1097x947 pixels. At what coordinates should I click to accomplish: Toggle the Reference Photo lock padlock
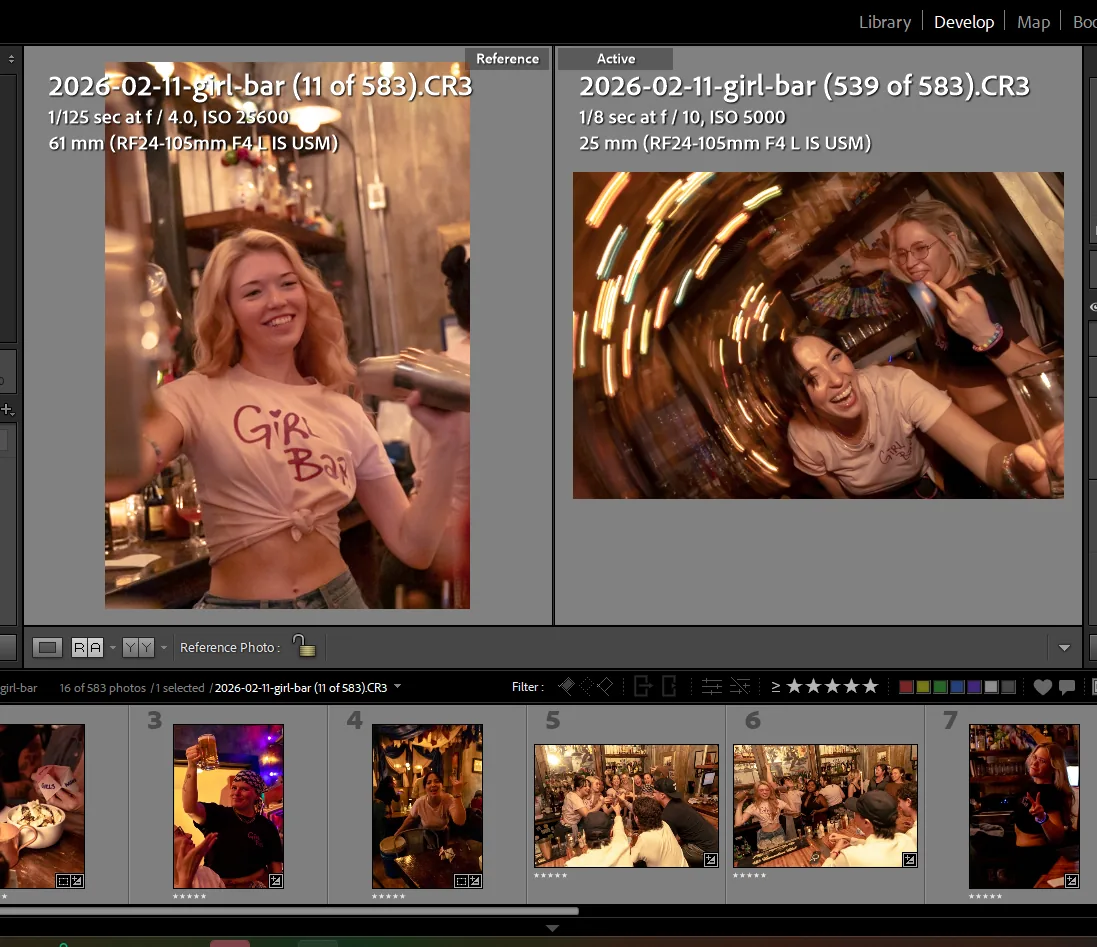tap(305, 646)
